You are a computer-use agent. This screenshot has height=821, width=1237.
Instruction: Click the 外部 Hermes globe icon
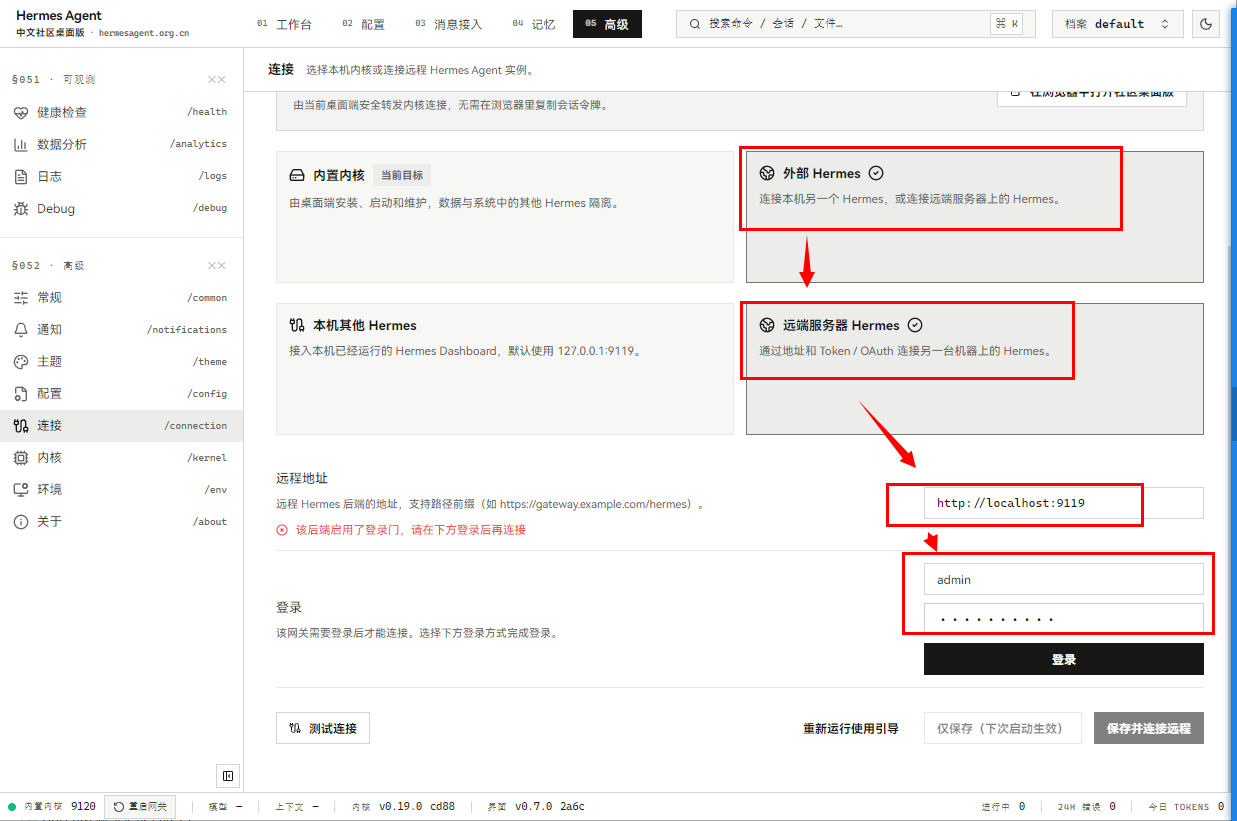[767, 173]
